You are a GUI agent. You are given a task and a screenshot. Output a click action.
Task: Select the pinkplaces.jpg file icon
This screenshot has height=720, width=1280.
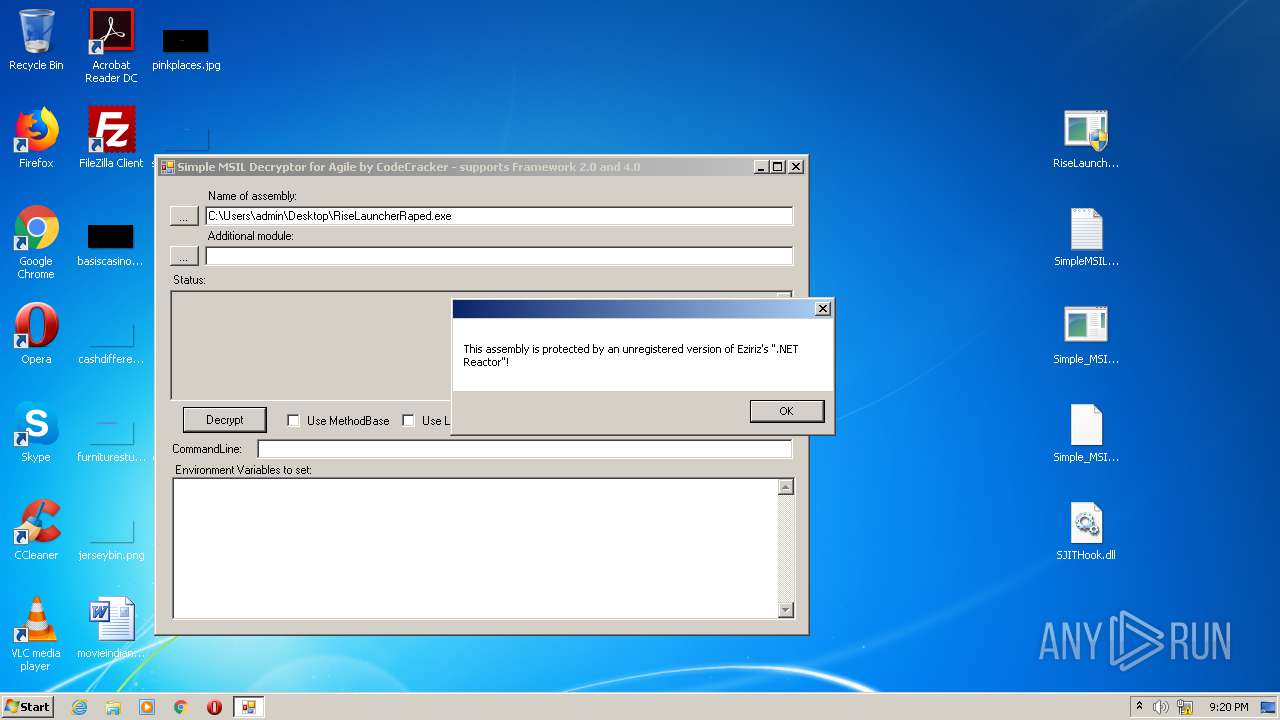tap(186, 48)
